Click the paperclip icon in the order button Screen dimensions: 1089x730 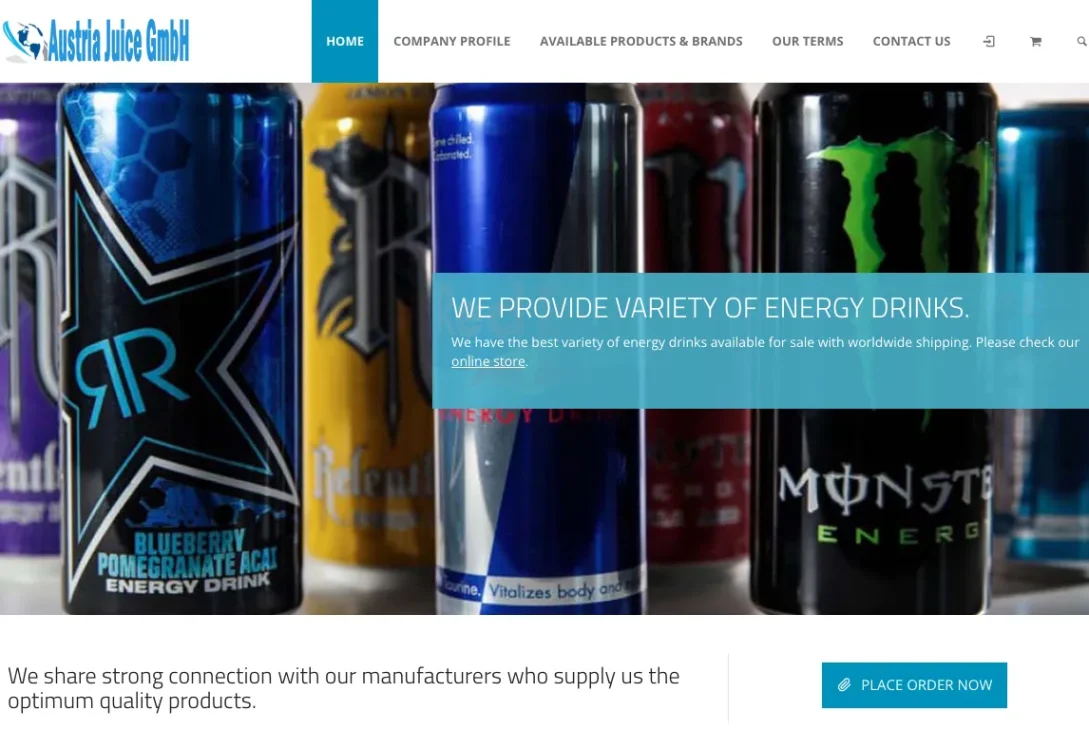[844, 685]
